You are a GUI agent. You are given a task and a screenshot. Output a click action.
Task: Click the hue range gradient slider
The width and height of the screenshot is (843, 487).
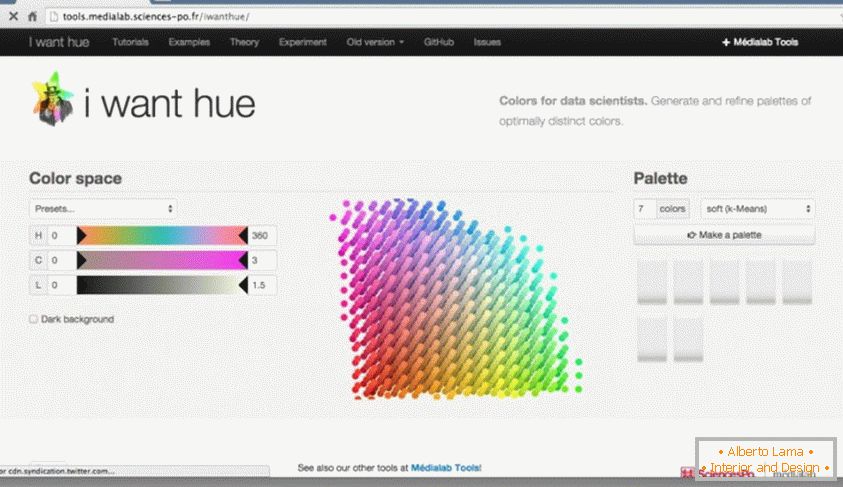pyautogui.click(x=162, y=235)
